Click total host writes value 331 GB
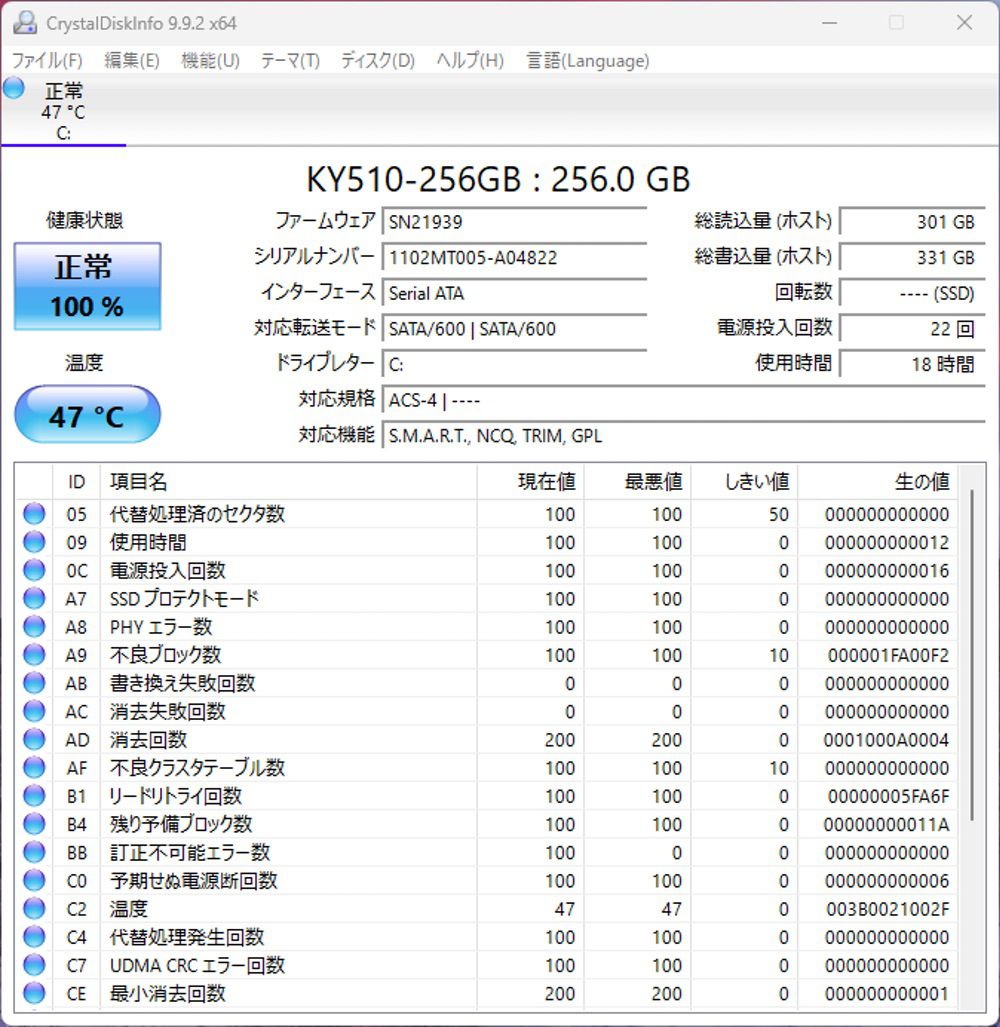Image resolution: width=1000 pixels, height=1027 pixels. pos(912,257)
